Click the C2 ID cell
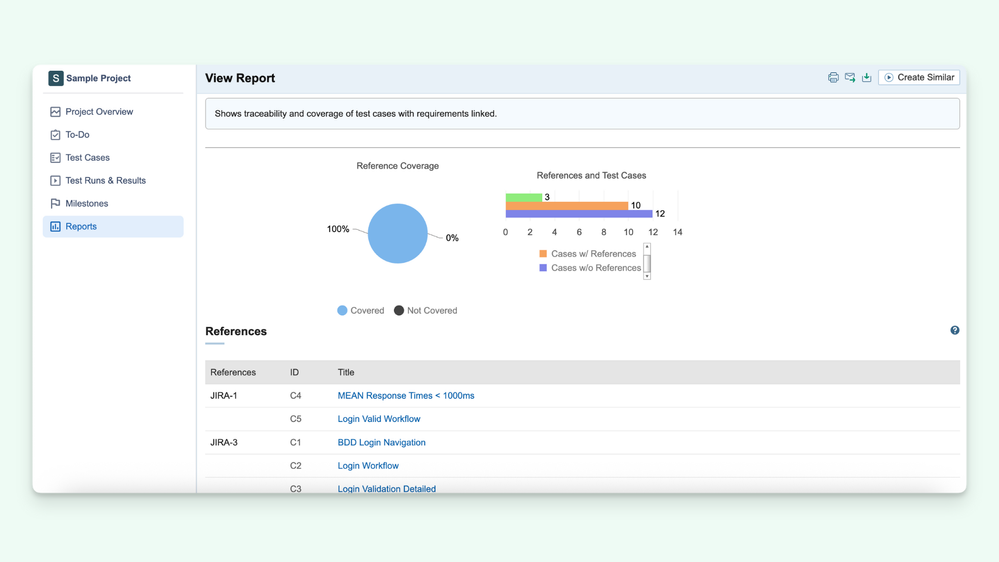The height and width of the screenshot is (562, 999). (296, 466)
